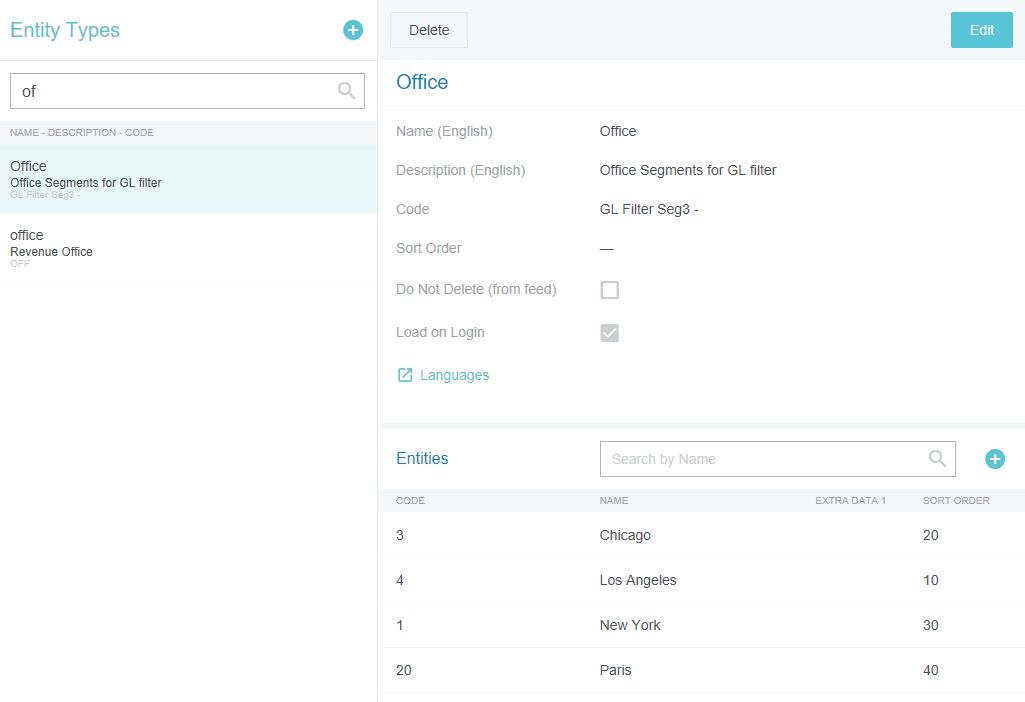Toggle the Do Not Delete checkbox
The height and width of the screenshot is (702, 1025).
tap(609, 290)
